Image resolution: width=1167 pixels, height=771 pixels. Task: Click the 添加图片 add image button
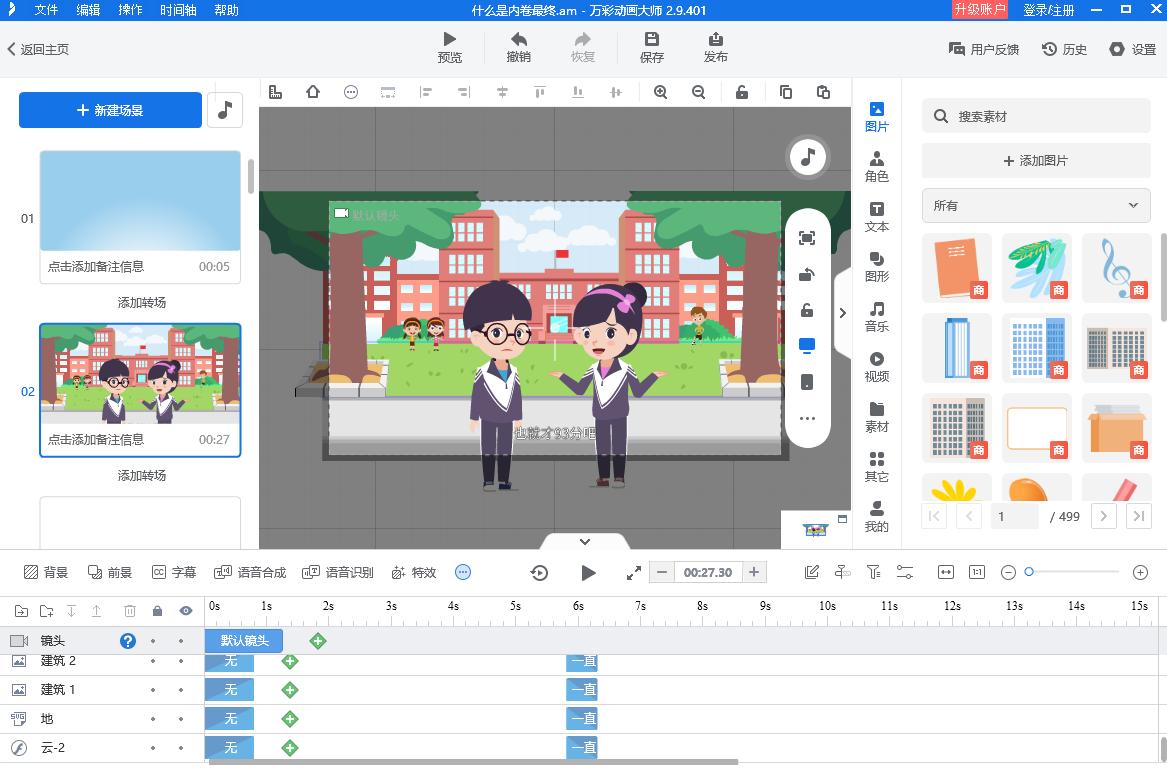(x=1035, y=160)
